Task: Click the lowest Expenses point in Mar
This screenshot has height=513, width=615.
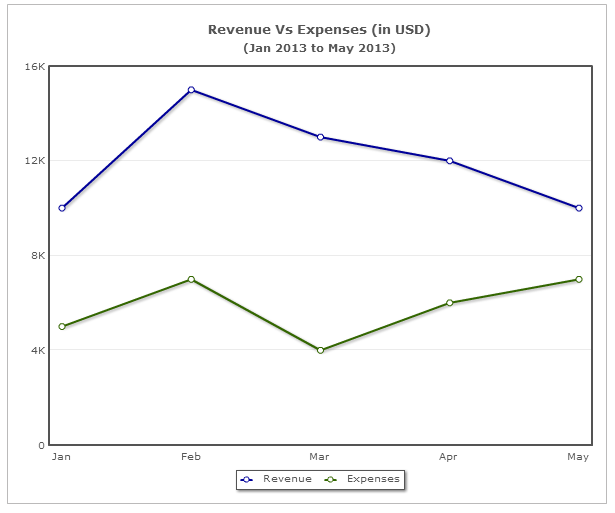Action: pos(320,350)
